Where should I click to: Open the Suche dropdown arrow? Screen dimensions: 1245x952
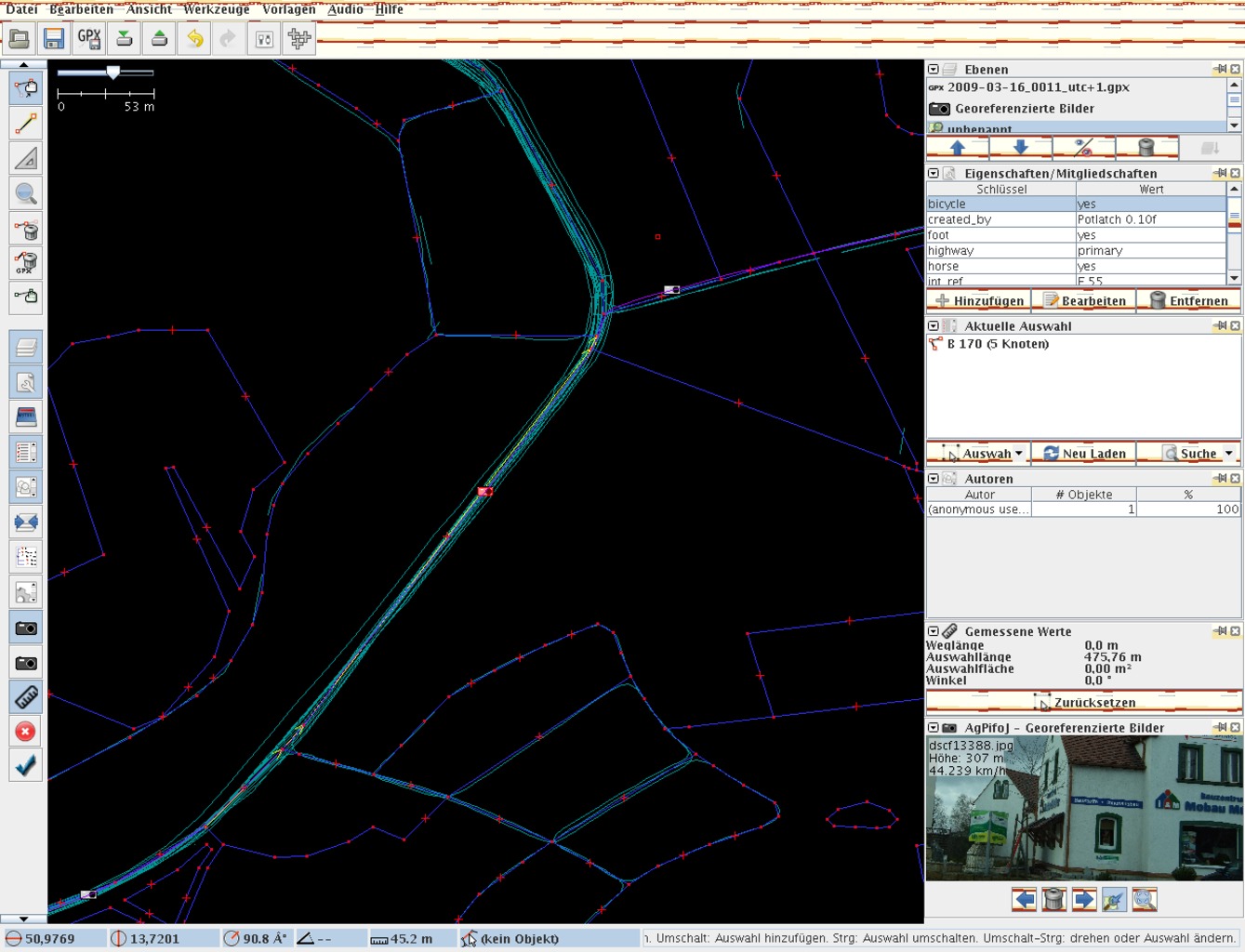tap(1228, 454)
